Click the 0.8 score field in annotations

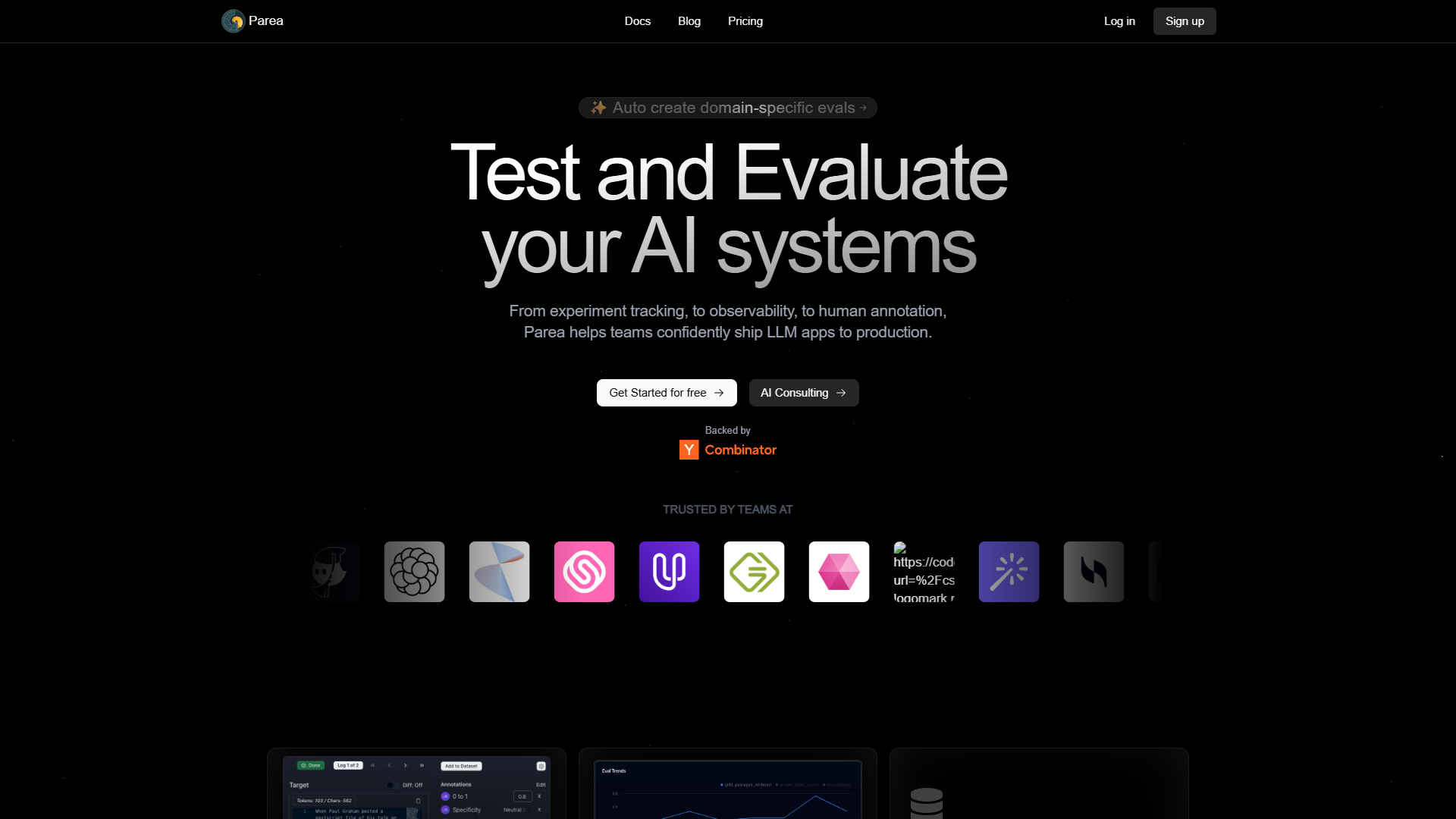522,796
